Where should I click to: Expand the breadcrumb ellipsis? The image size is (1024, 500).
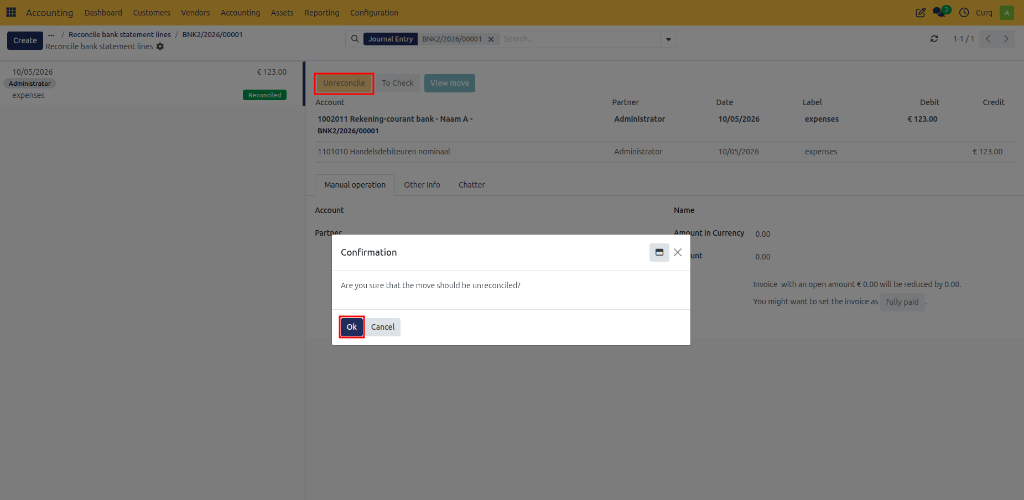coord(52,34)
